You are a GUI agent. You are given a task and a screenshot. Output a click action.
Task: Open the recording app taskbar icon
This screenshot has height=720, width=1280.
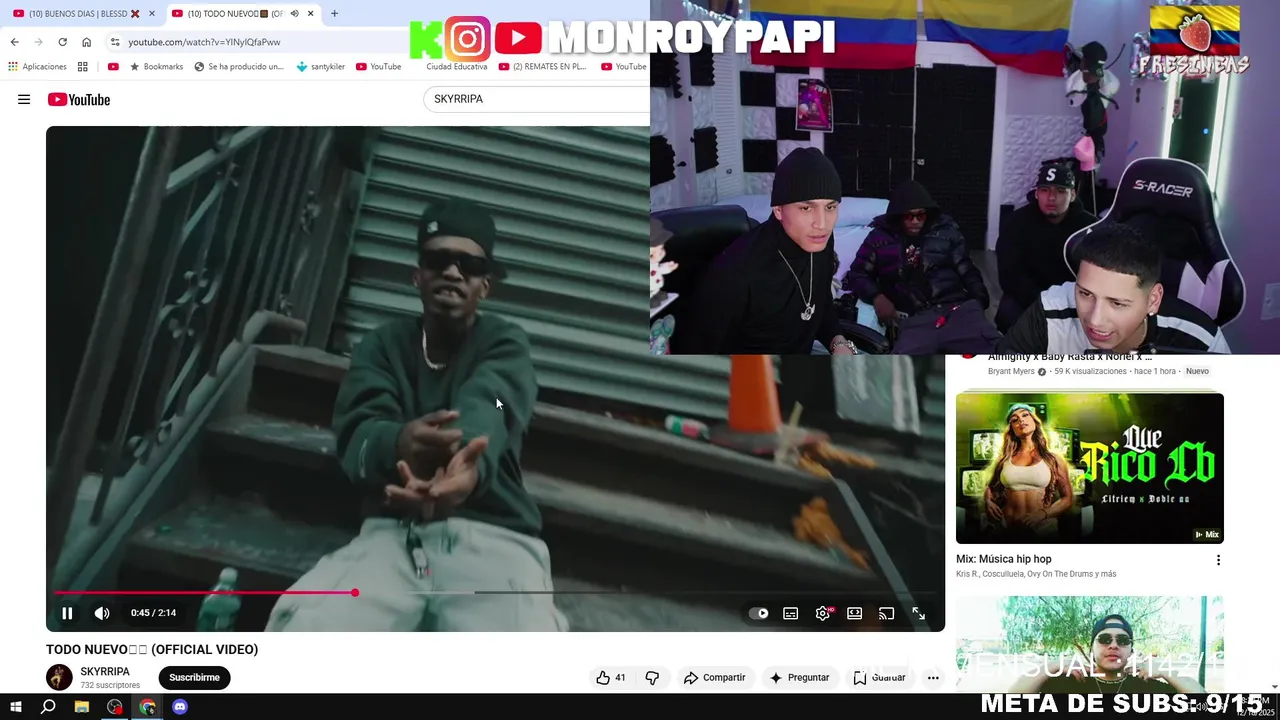coord(115,706)
